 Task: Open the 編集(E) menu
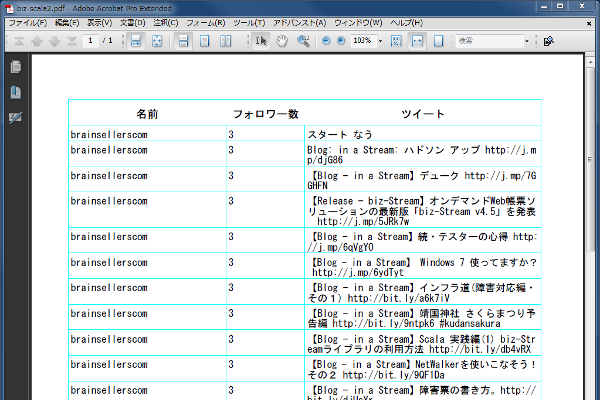67,23
